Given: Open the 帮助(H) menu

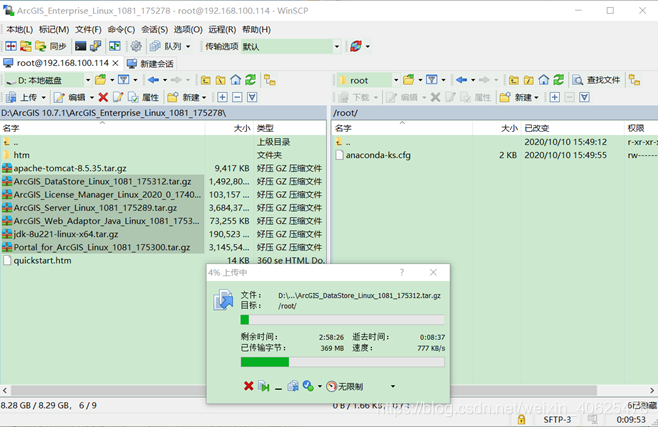Looking at the screenshot, I should (256, 29).
